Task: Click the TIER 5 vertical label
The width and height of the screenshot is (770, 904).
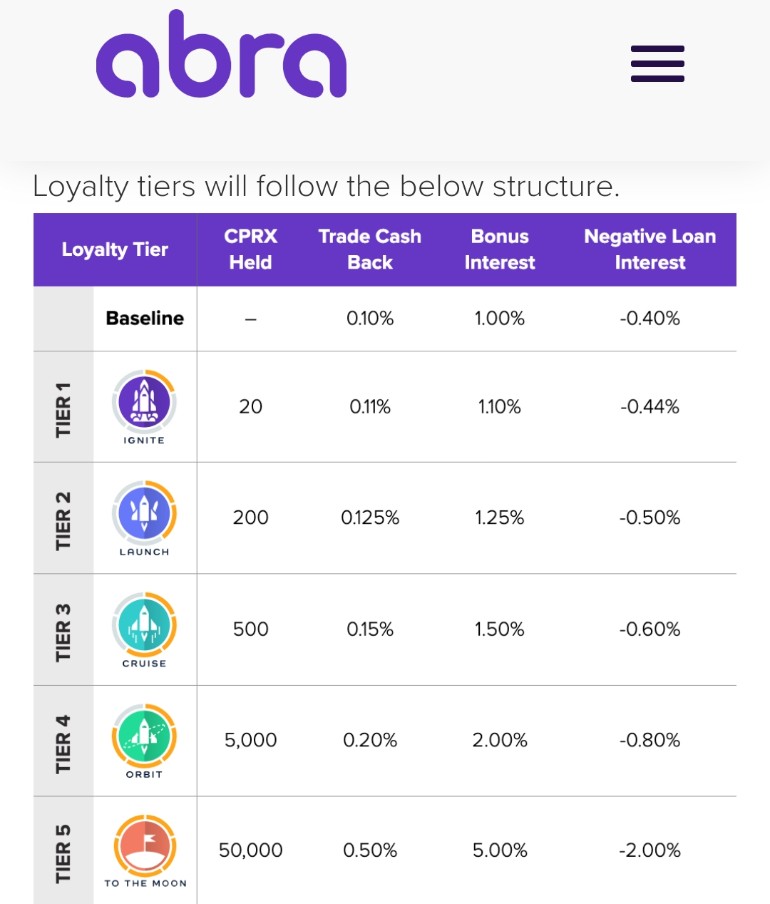Action: tap(63, 854)
